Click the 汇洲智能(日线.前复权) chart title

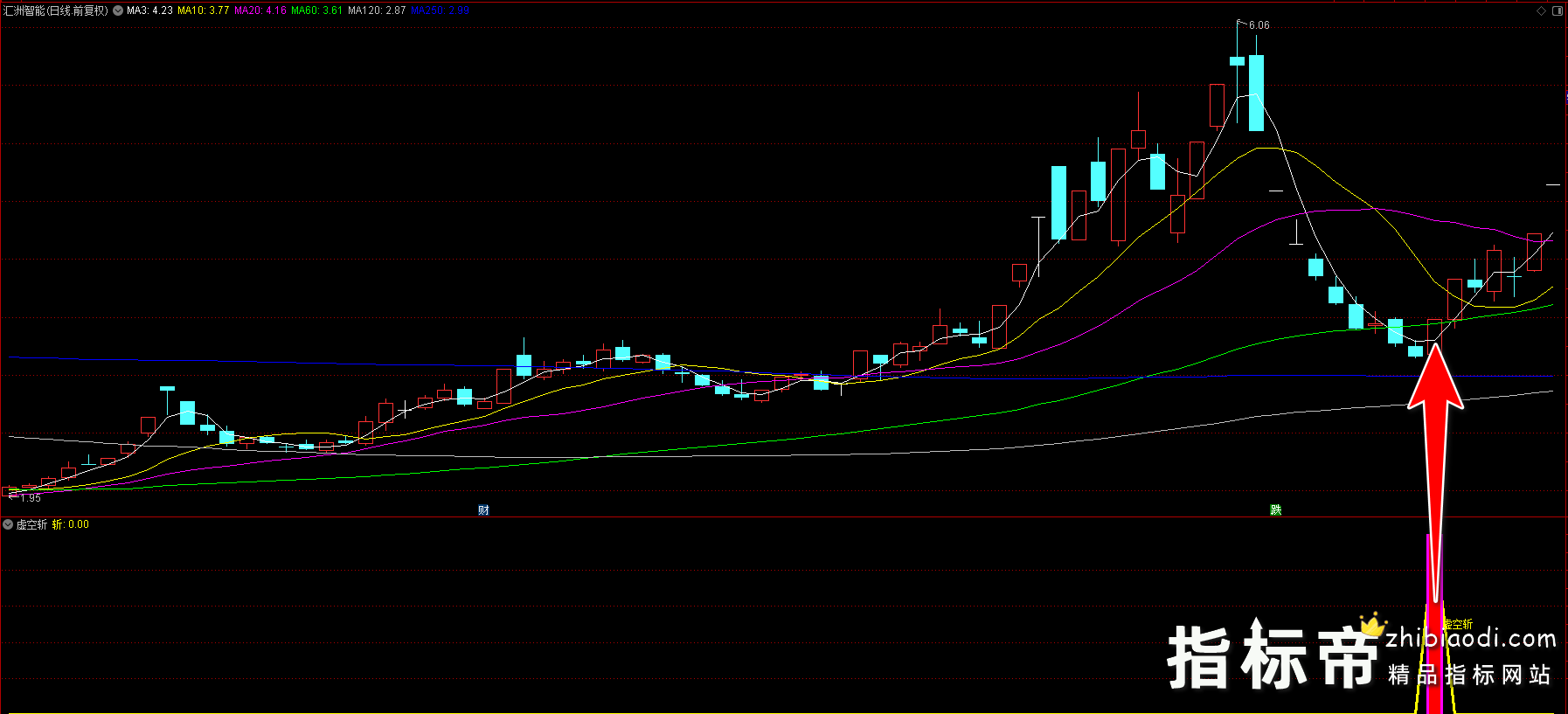tap(56, 10)
